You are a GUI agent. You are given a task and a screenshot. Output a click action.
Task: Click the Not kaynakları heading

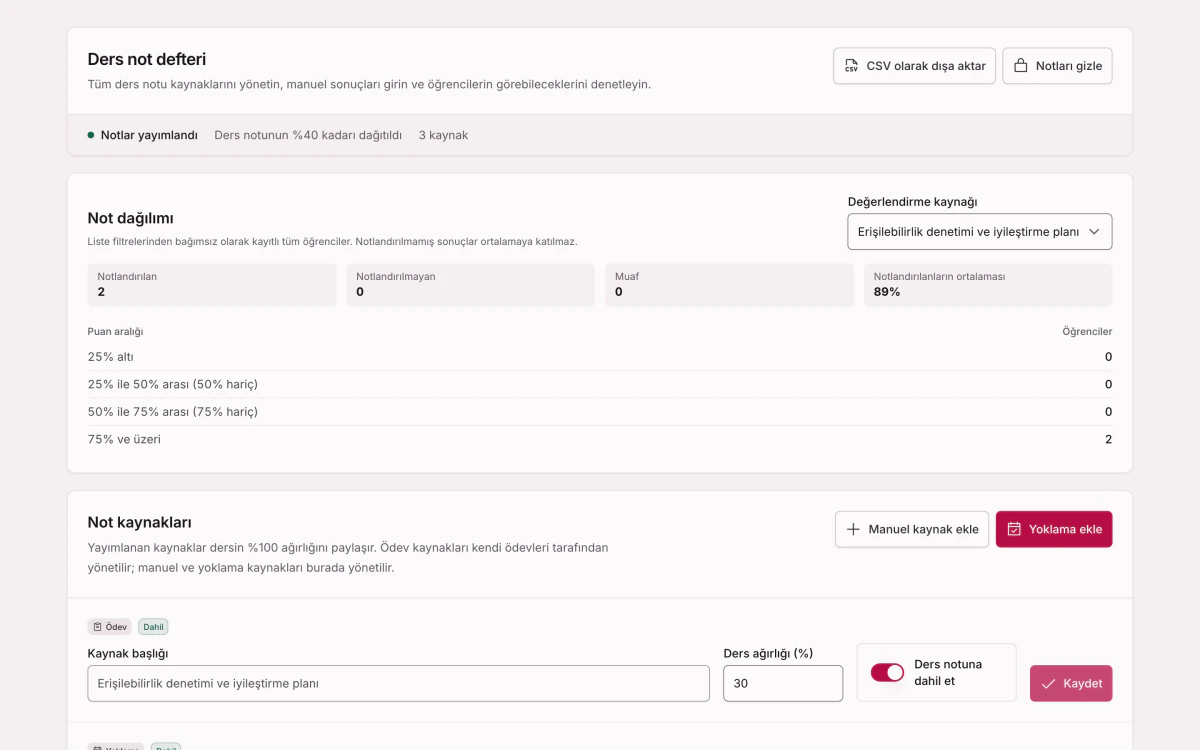[x=139, y=522]
